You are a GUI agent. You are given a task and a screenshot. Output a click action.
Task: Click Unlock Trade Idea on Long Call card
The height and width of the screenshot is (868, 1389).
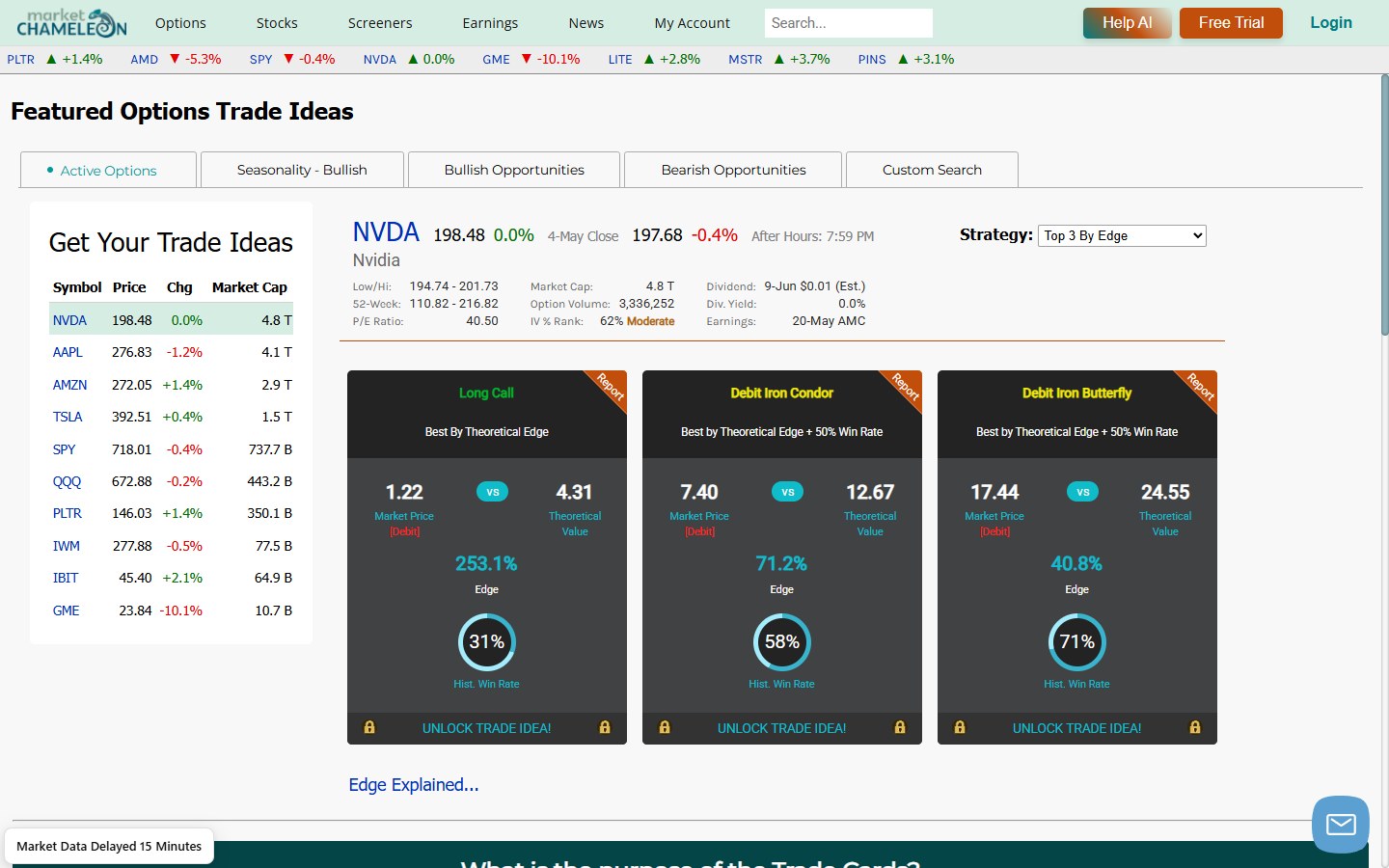[487, 728]
